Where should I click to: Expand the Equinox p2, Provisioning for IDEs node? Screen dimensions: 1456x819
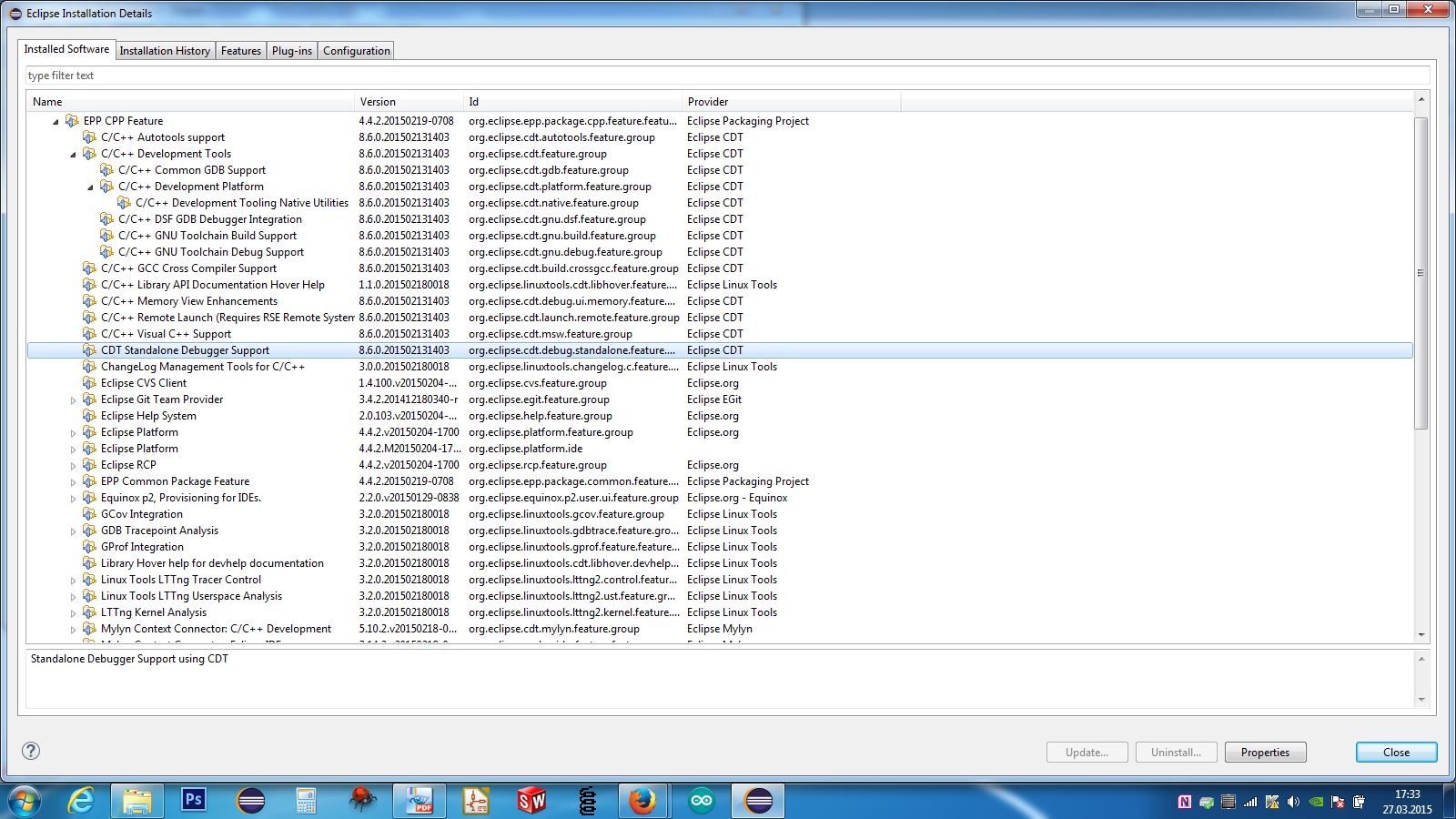click(73, 498)
